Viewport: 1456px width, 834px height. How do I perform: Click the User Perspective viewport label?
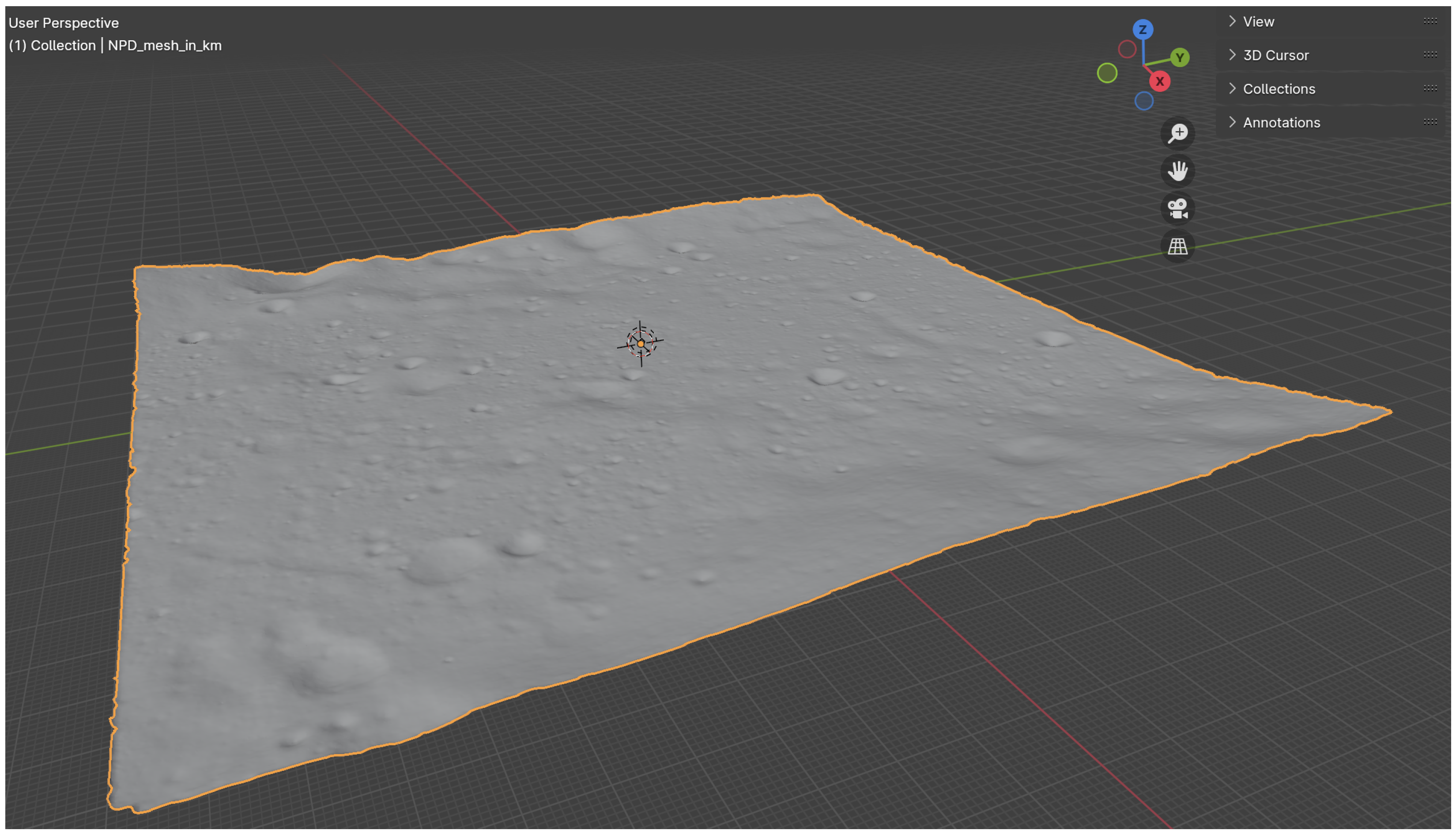pyautogui.click(x=64, y=23)
